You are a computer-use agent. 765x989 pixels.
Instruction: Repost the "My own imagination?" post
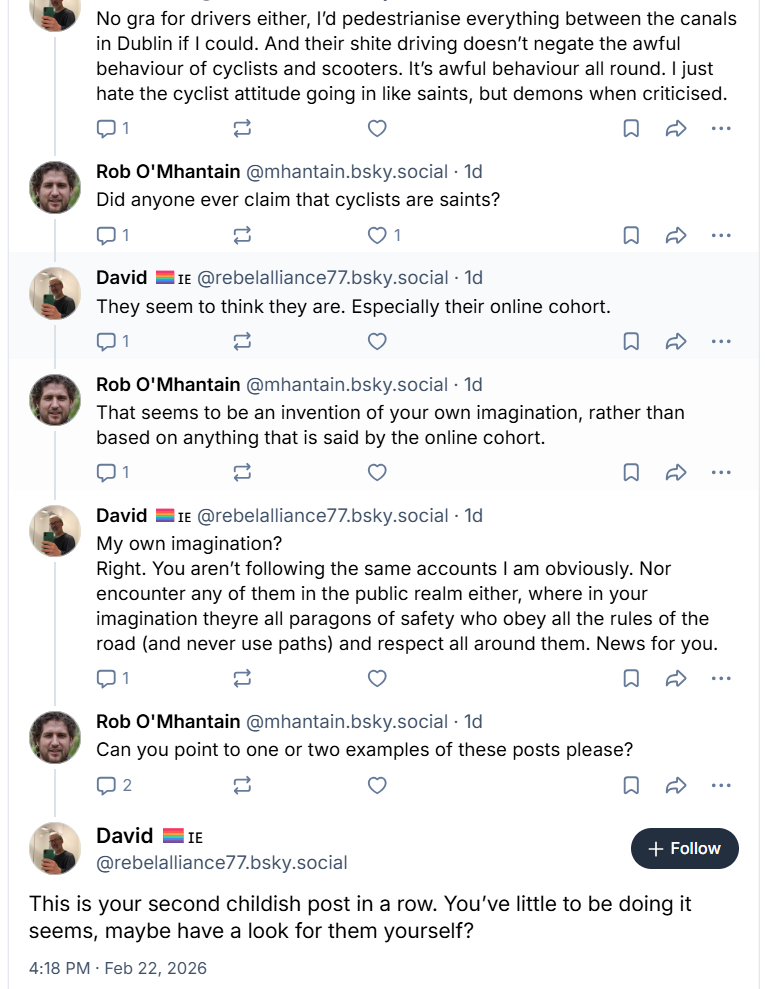(x=241, y=679)
